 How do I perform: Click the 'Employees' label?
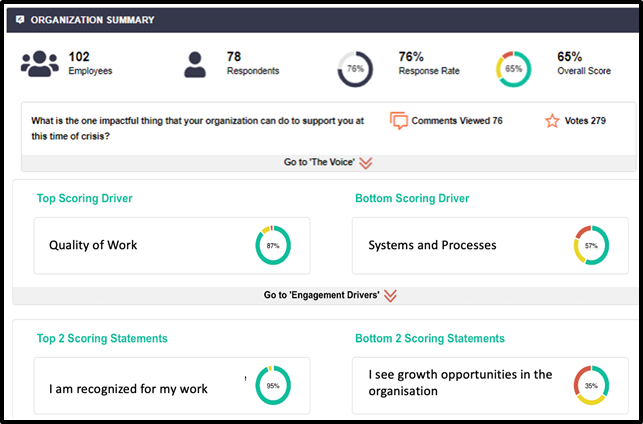[90, 71]
